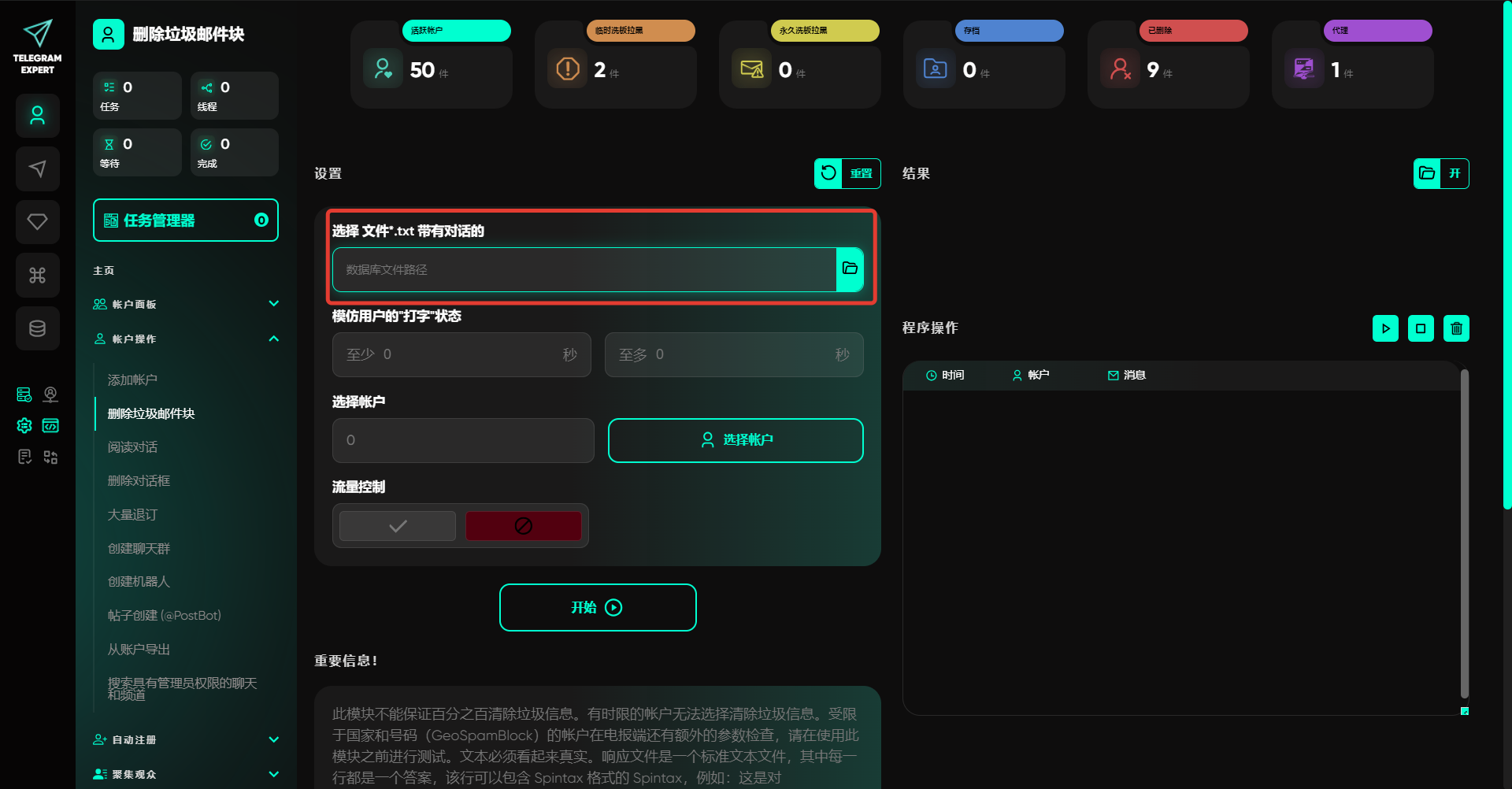Click the results log vertical scrollbar
This screenshot has width=1512, height=789.
[x=1464, y=534]
